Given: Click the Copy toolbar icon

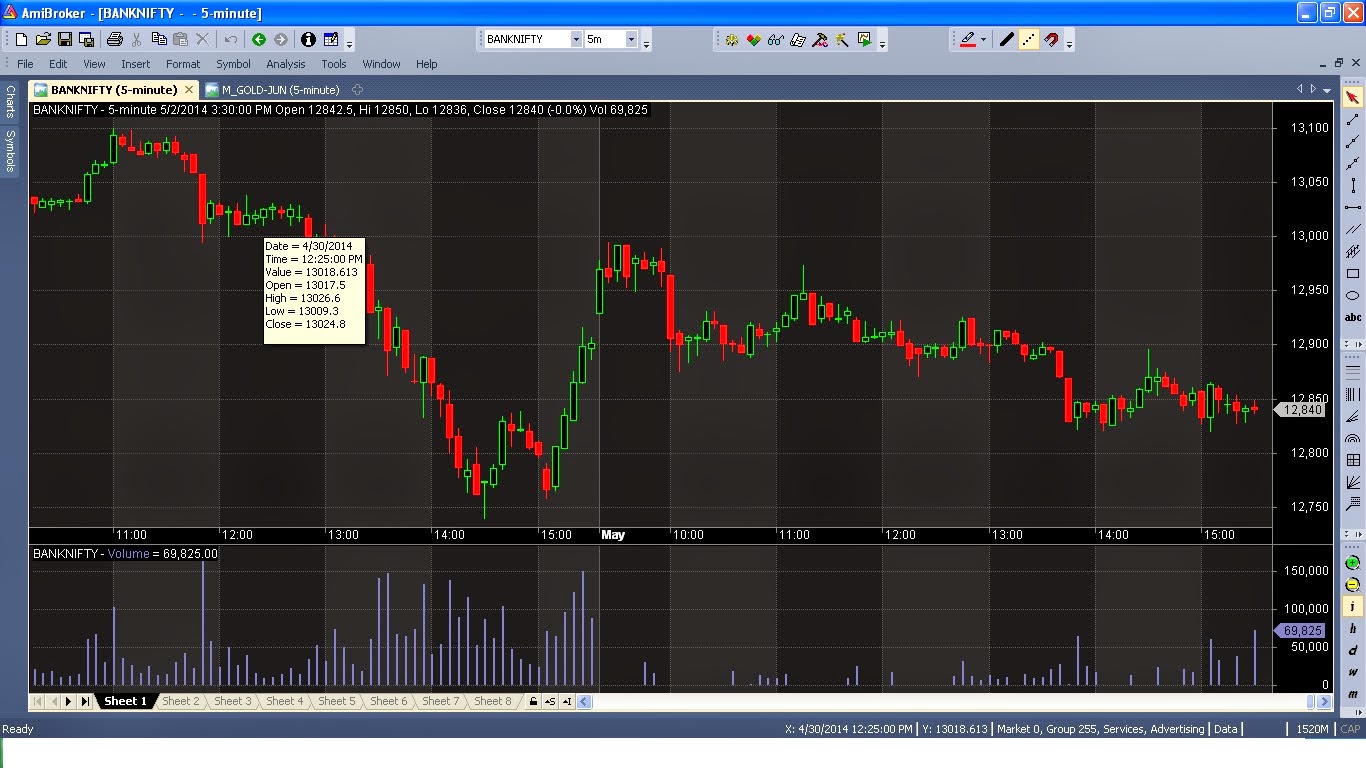Looking at the screenshot, I should click(x=159, y=40).
